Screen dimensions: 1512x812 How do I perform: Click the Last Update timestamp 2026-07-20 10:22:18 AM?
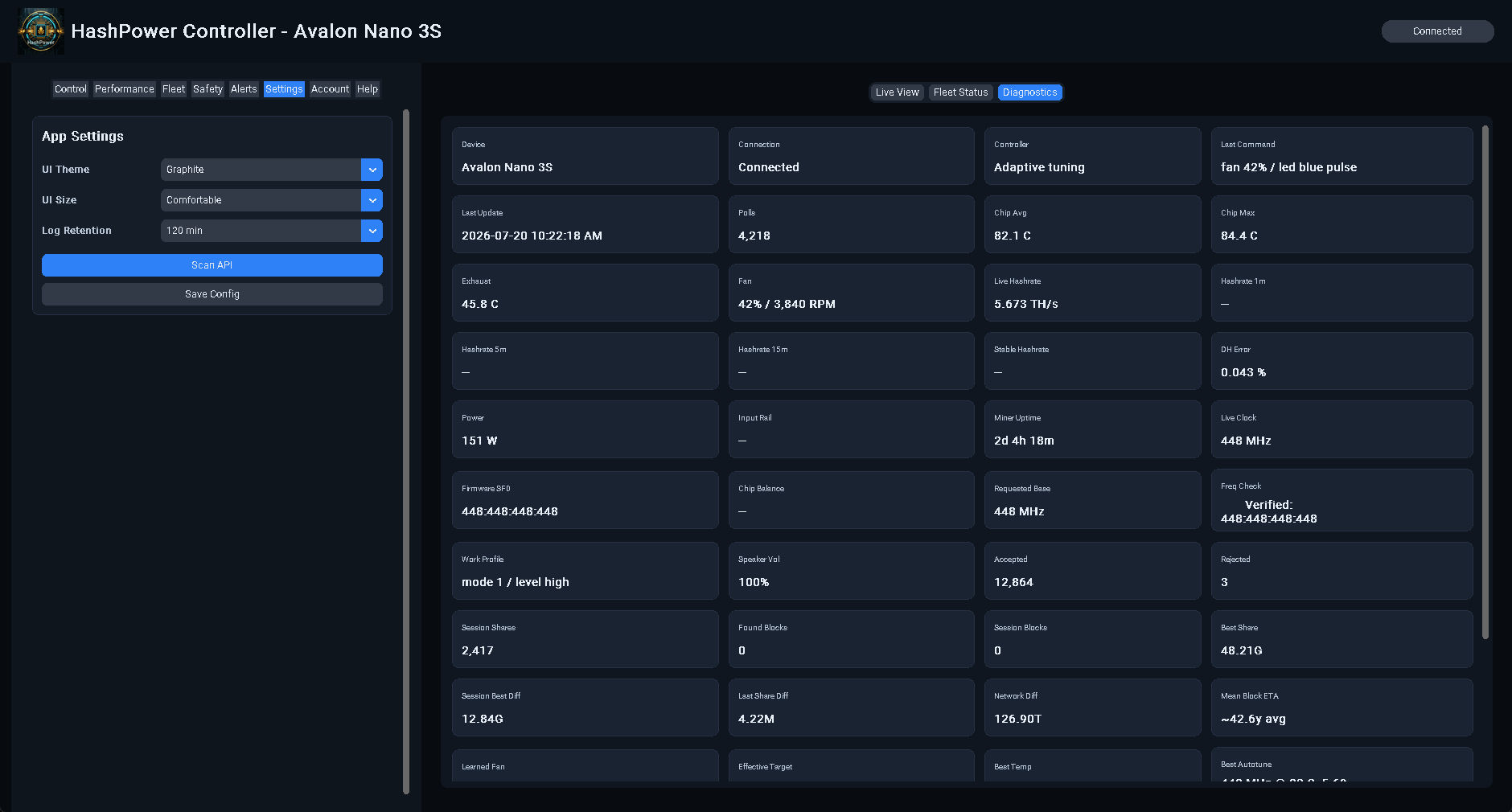[532, 236]
